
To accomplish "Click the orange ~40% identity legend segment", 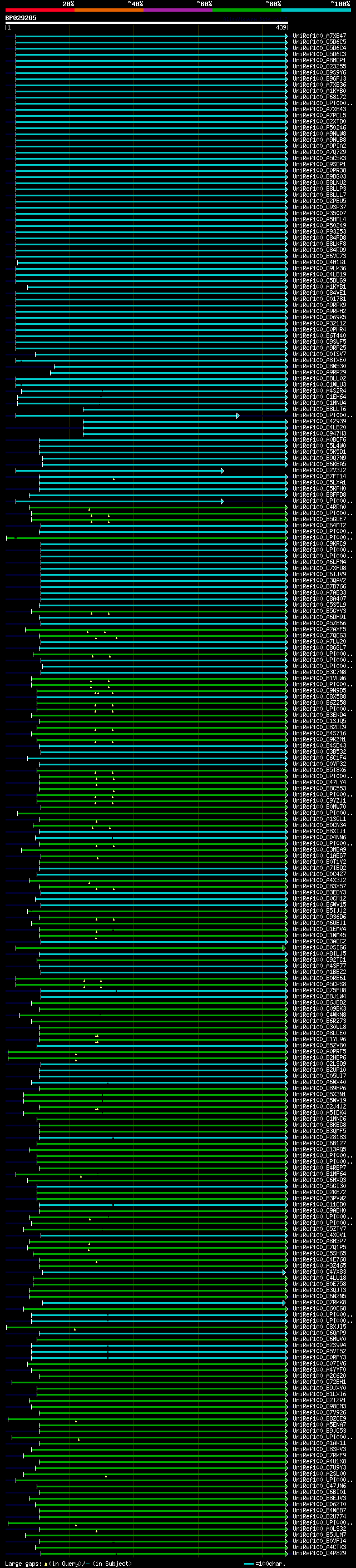I will 109,10.
